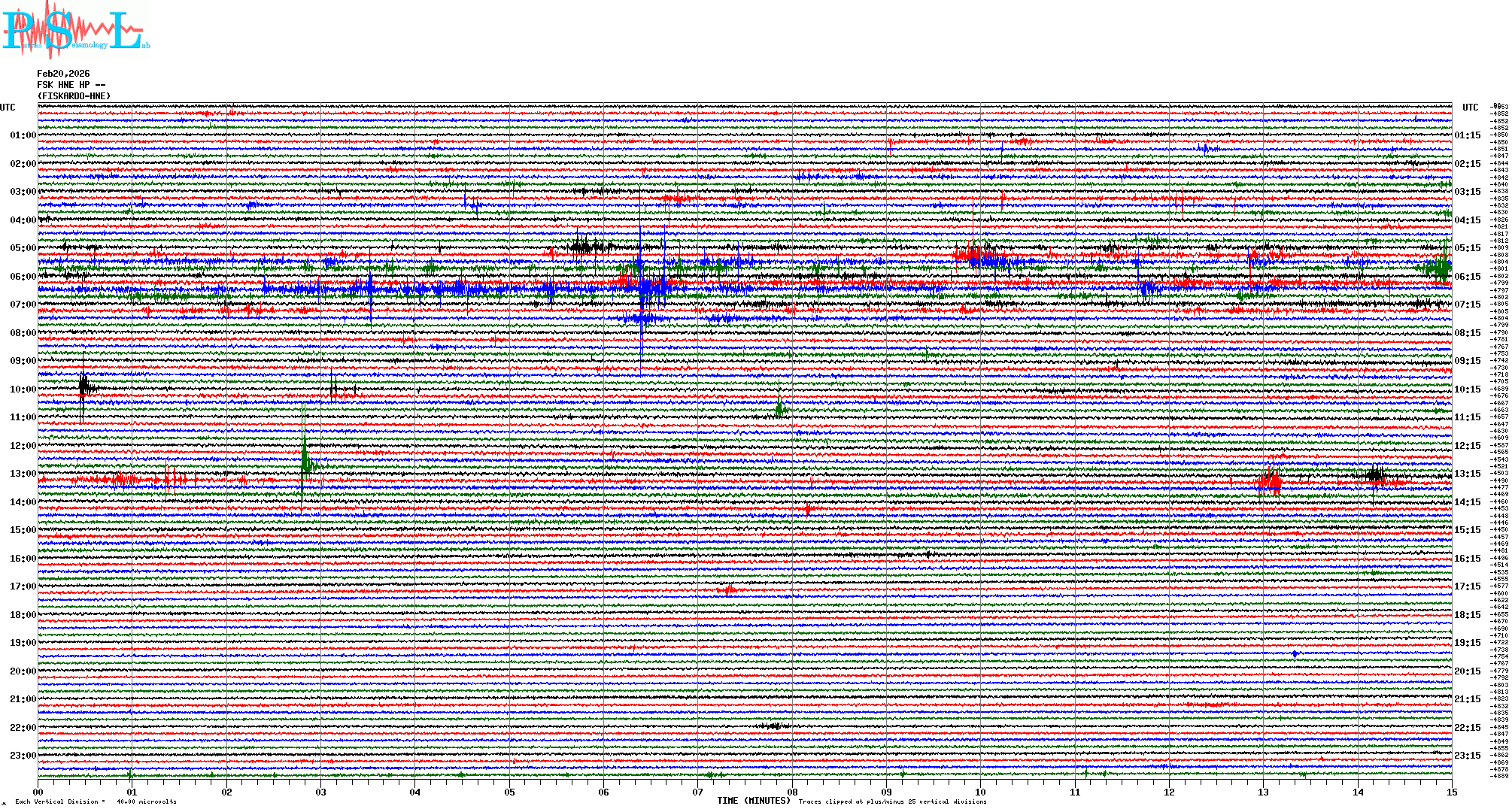Click the UTC label at top right

point(1470,108)
